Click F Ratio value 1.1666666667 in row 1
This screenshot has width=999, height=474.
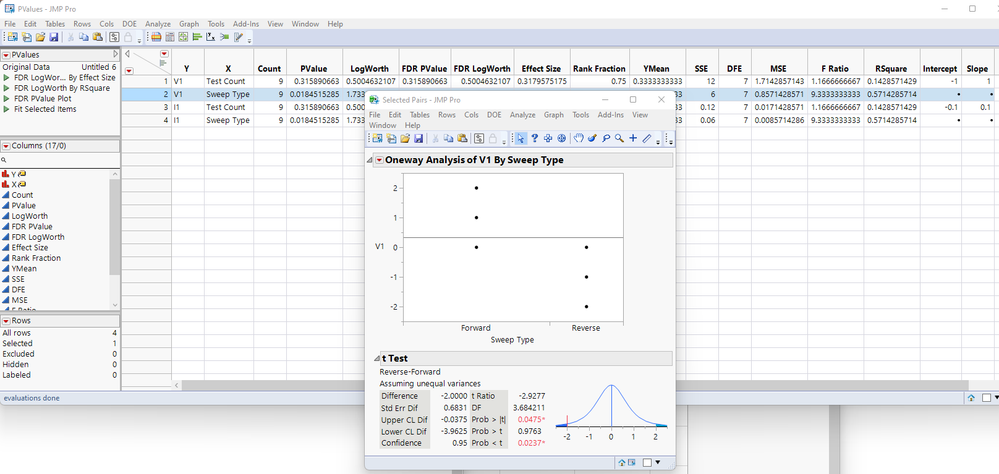click(x=836, y=82)
